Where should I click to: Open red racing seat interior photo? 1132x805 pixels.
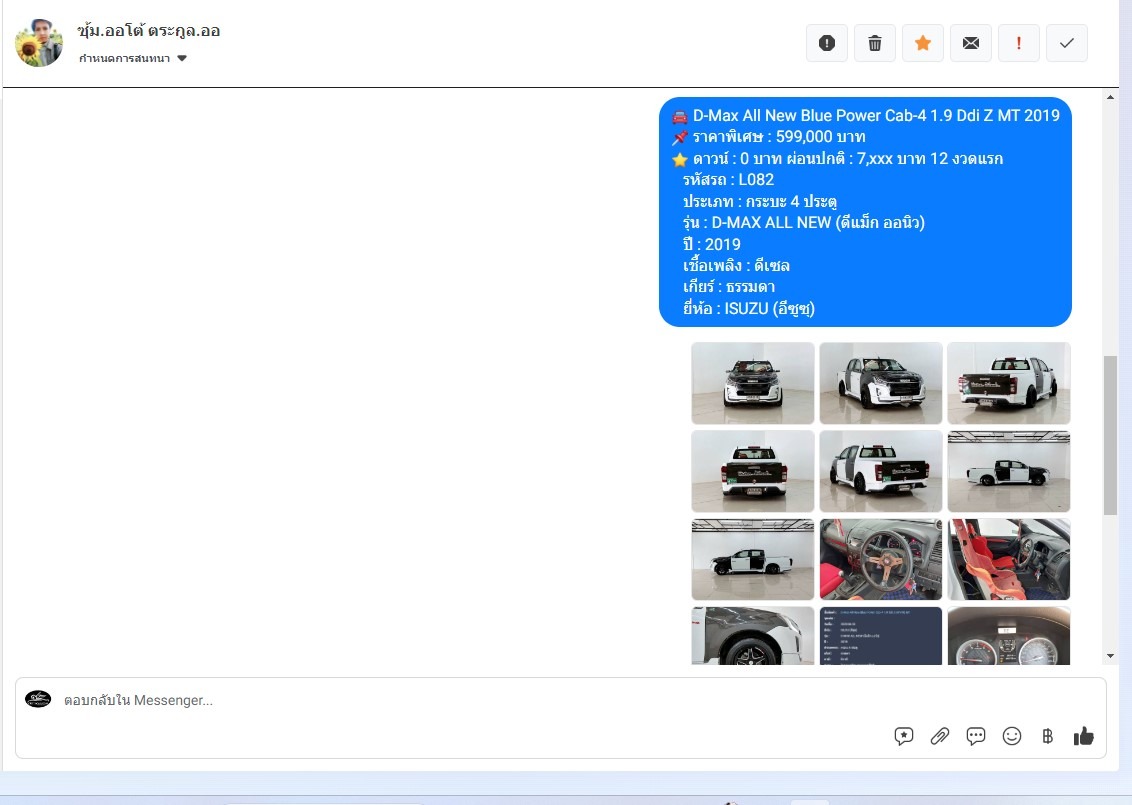click(1009, 560)
